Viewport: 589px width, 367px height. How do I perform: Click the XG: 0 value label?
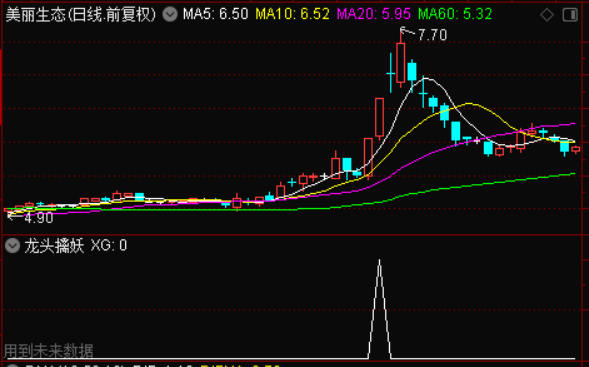[x=109, y=246]
